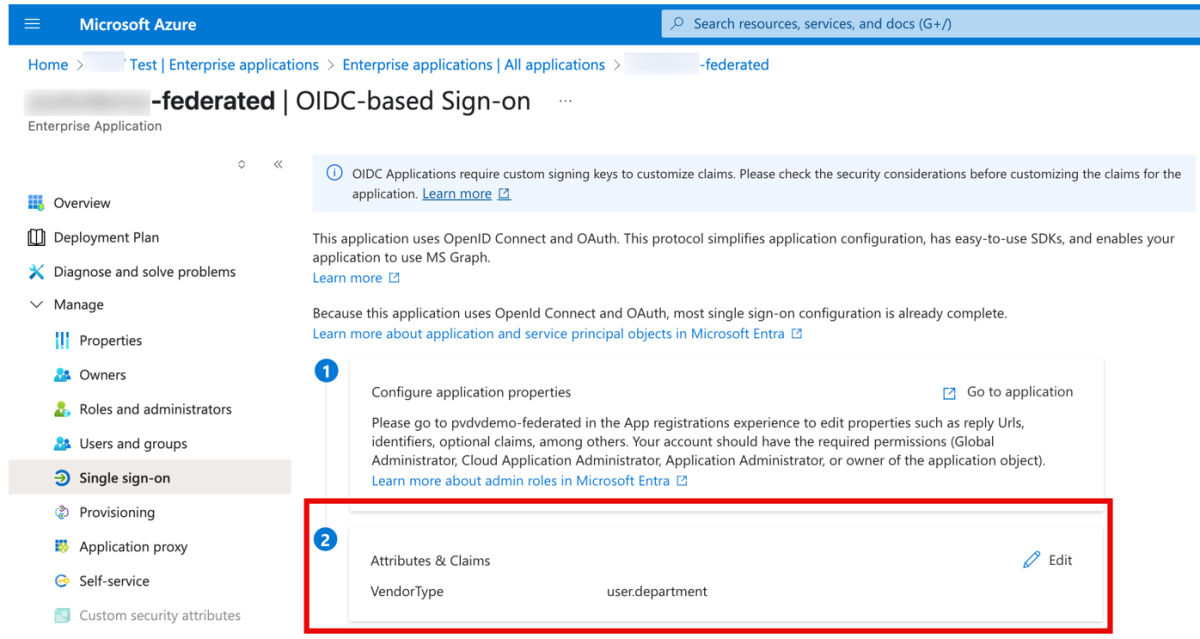This screenshot has height=639, width=1200.
Task: Click the Go to application external icon
Action: point(950,393)
